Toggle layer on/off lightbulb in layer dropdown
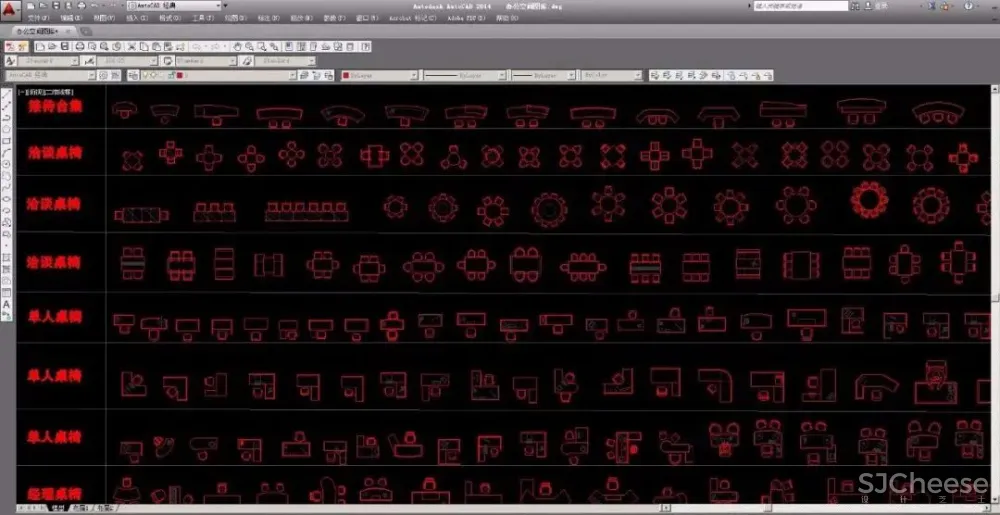Viewport: 1000px width, 515px height. [143, 75]
